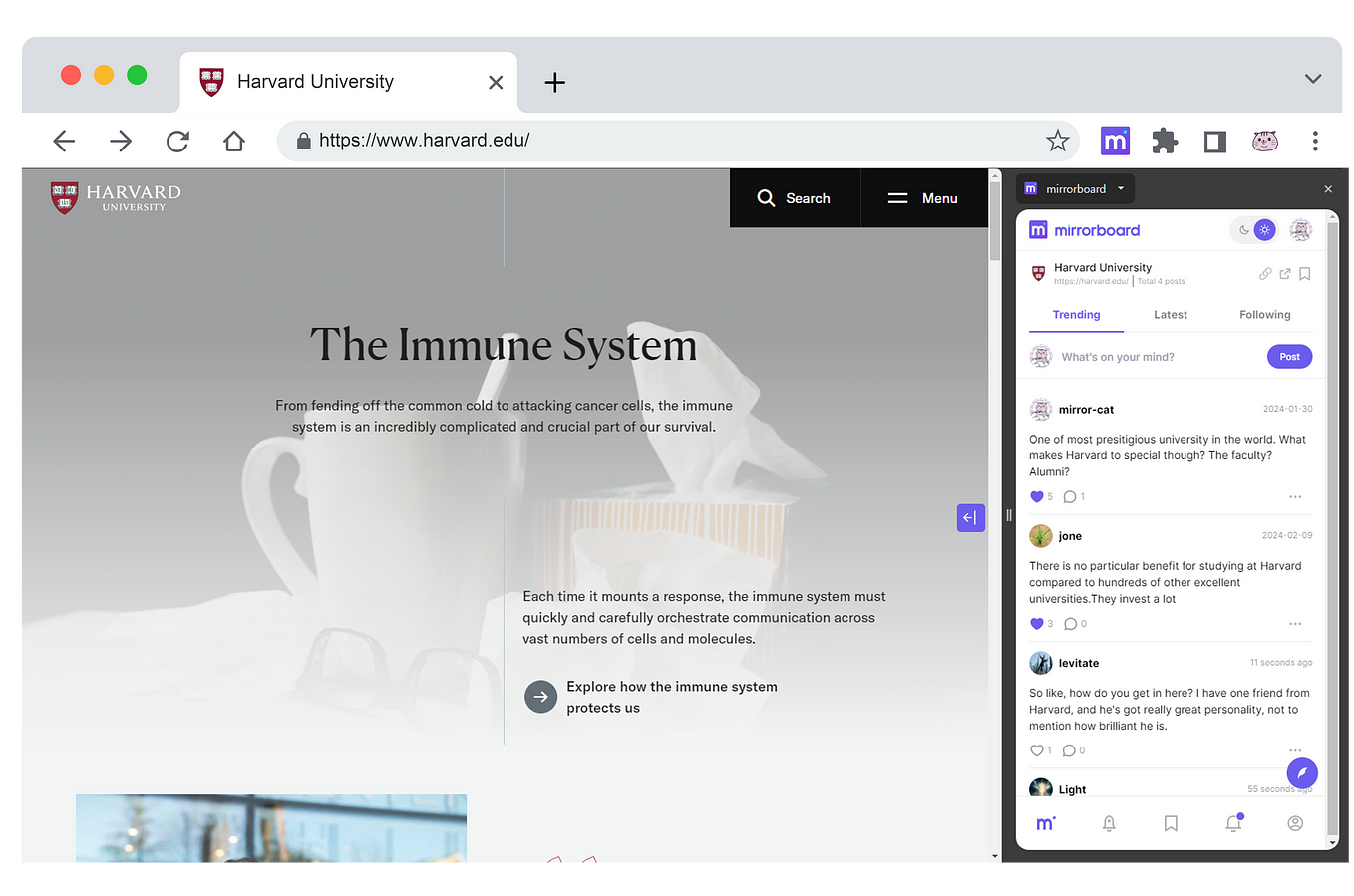The height and width of the screenshot is (896, 1354).
Task: Open a new browser tab
Action: click(x=555, y=83)
